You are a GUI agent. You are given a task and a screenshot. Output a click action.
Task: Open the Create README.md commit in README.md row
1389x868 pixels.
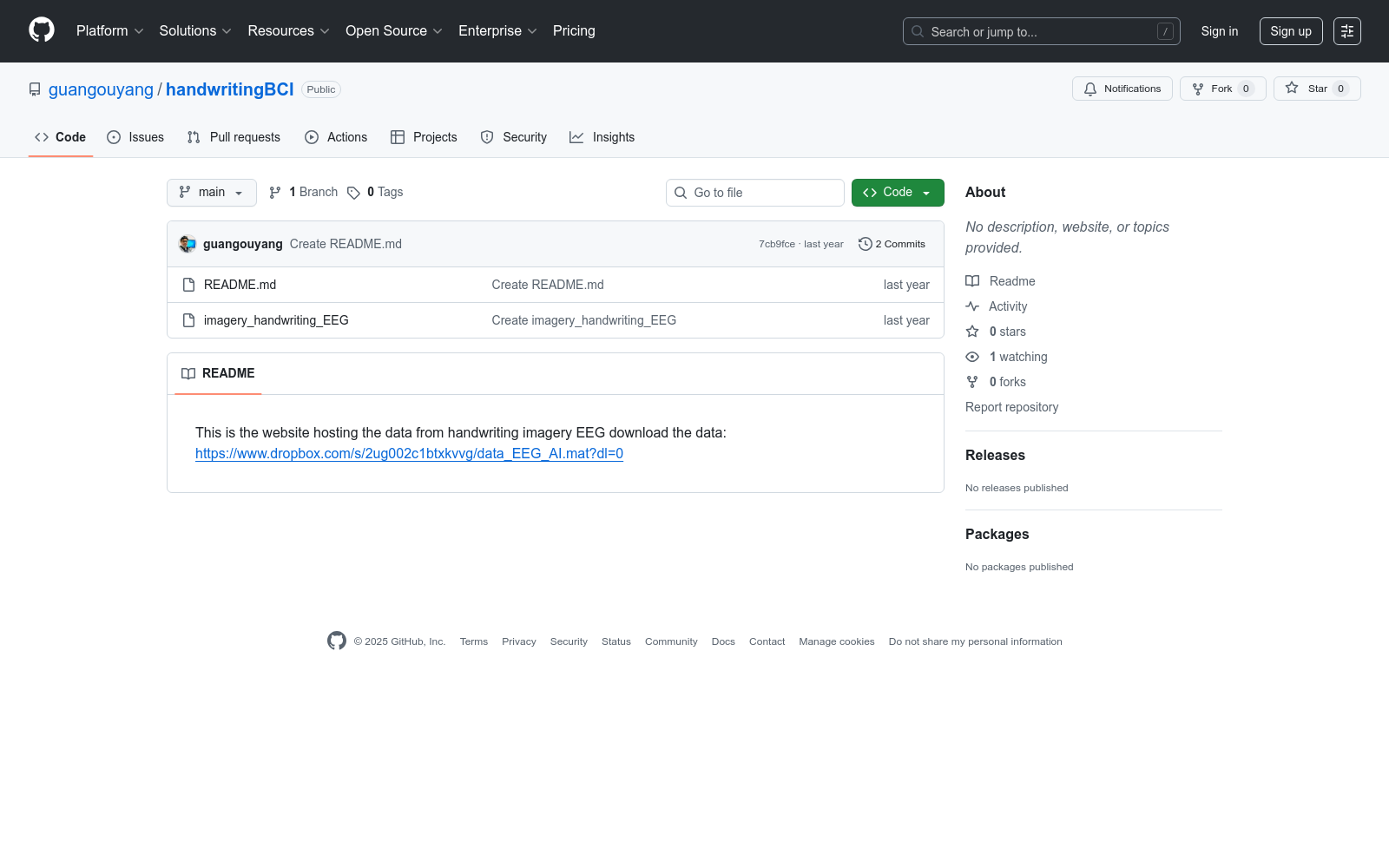pyautogui.click(x=548, y=285)
